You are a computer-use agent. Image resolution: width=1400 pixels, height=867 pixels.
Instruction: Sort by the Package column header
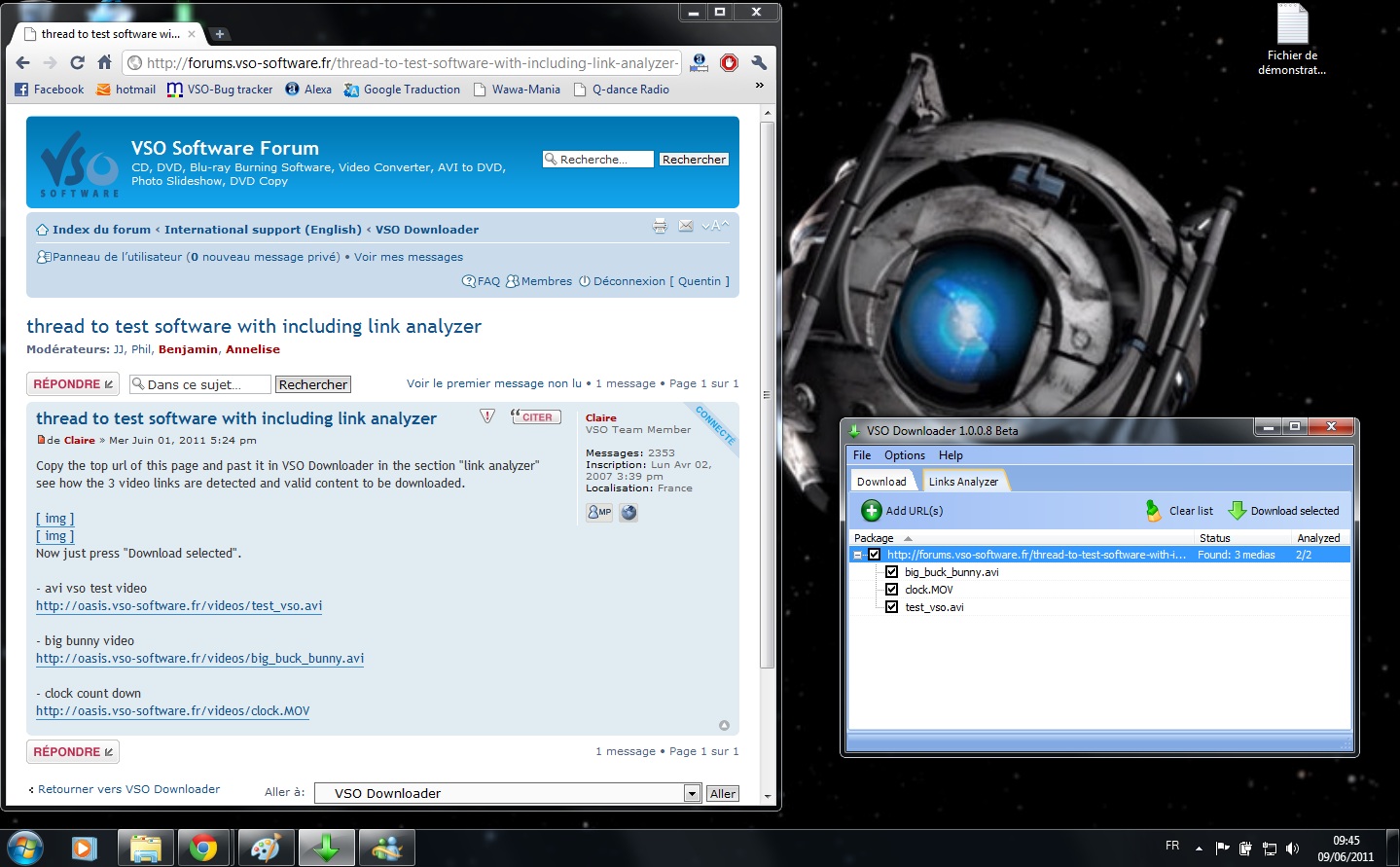[x=1021, y=538]
